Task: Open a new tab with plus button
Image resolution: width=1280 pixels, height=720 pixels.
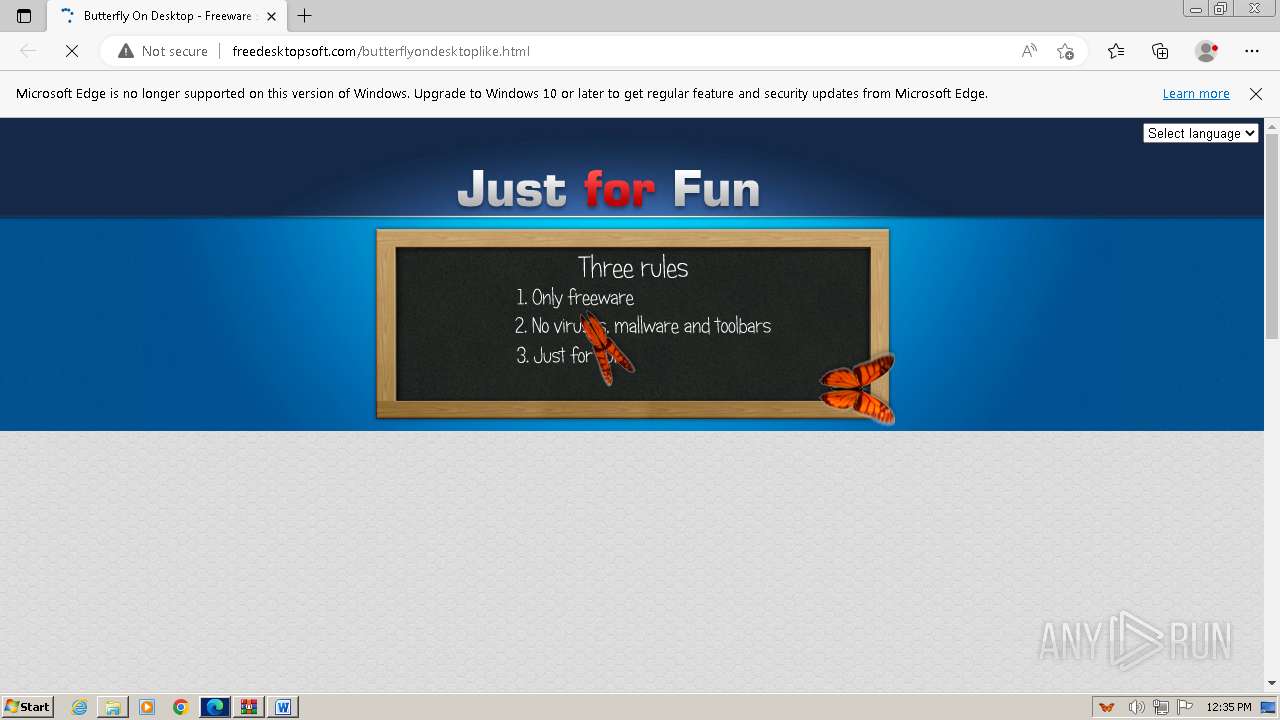Action: tap(305, 16)
